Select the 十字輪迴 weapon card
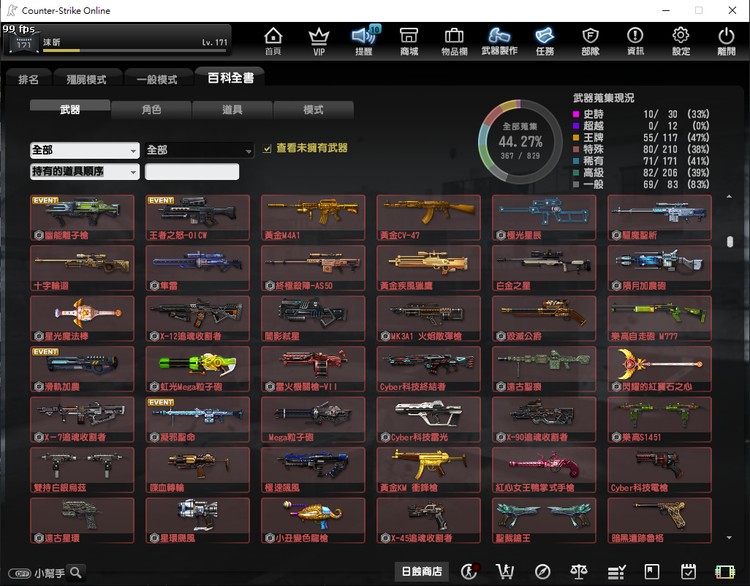 tap(82, 268)
